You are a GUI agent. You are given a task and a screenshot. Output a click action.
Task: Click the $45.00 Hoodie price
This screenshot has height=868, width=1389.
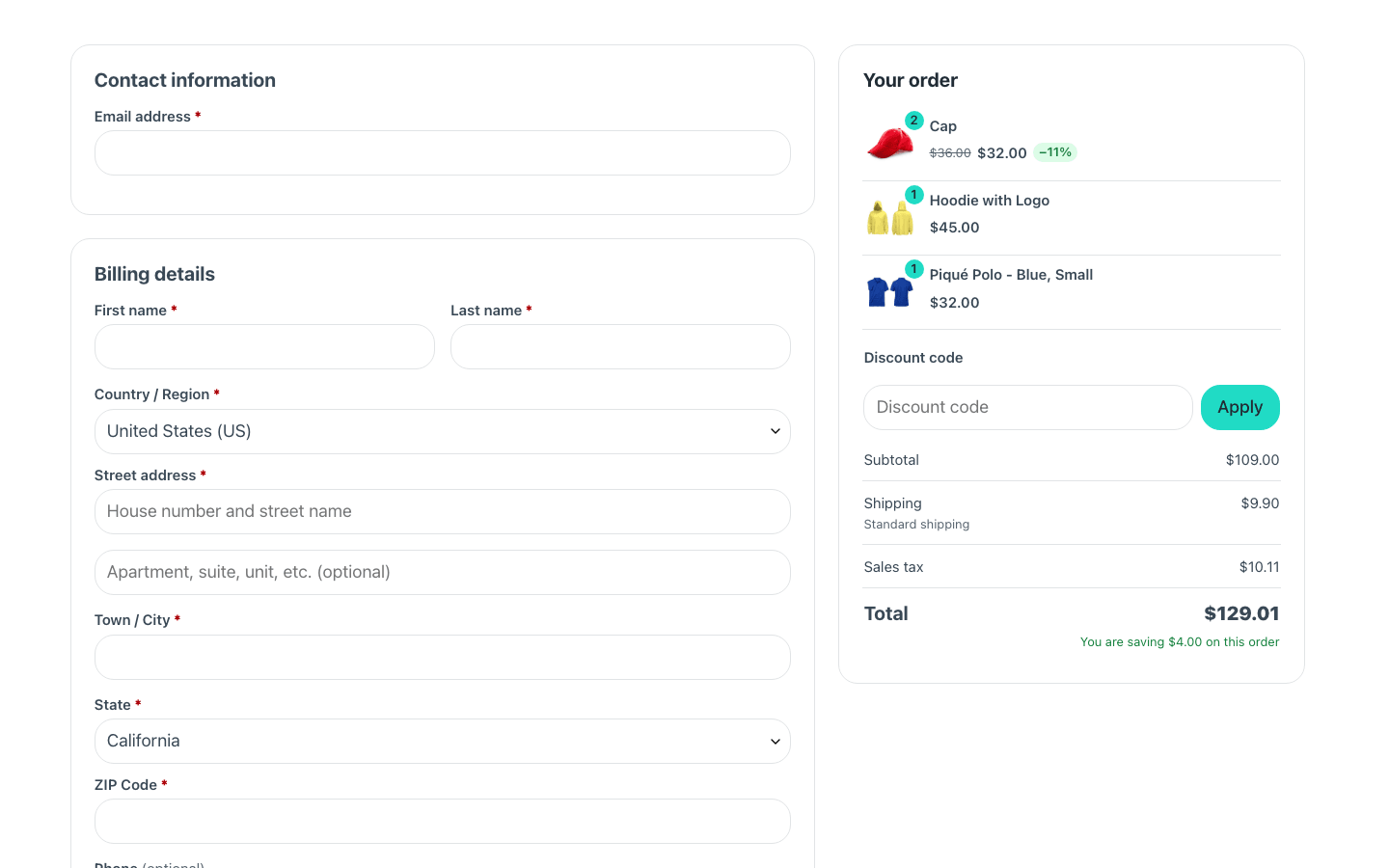pos(955,228)
